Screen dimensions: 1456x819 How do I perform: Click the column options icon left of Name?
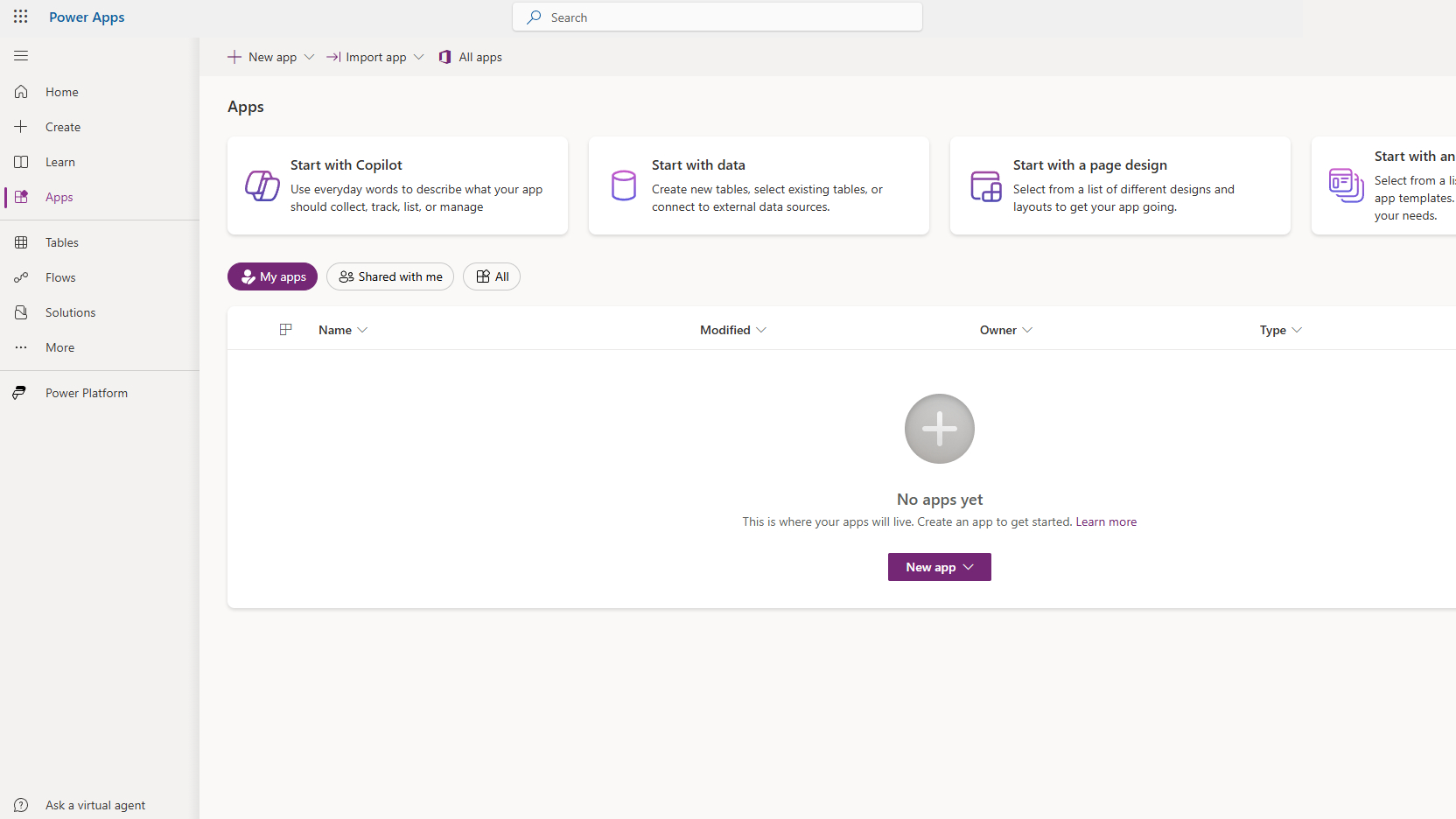pyautogui.click(x=285, y=330)
